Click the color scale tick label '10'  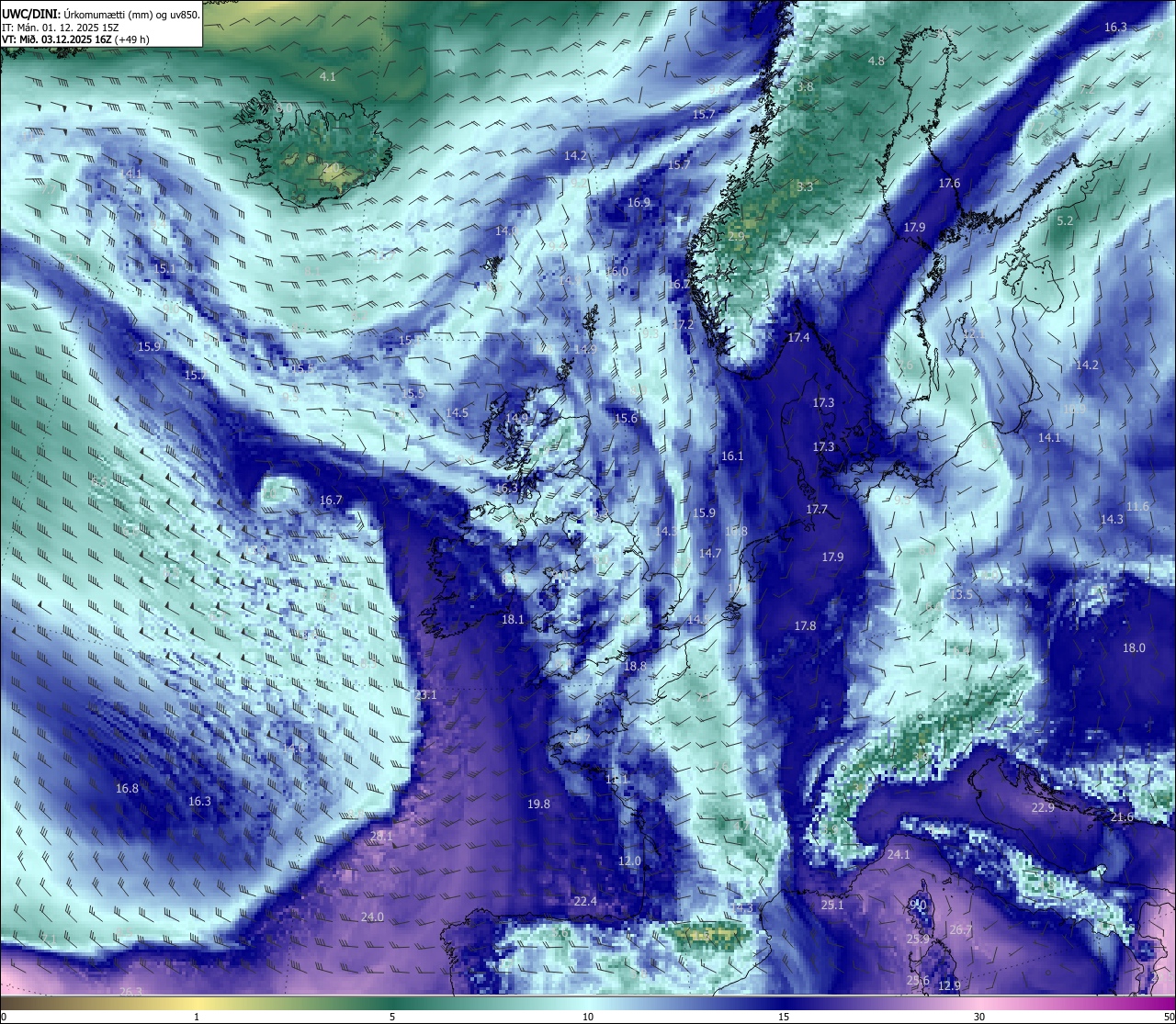pos(588,1017)
